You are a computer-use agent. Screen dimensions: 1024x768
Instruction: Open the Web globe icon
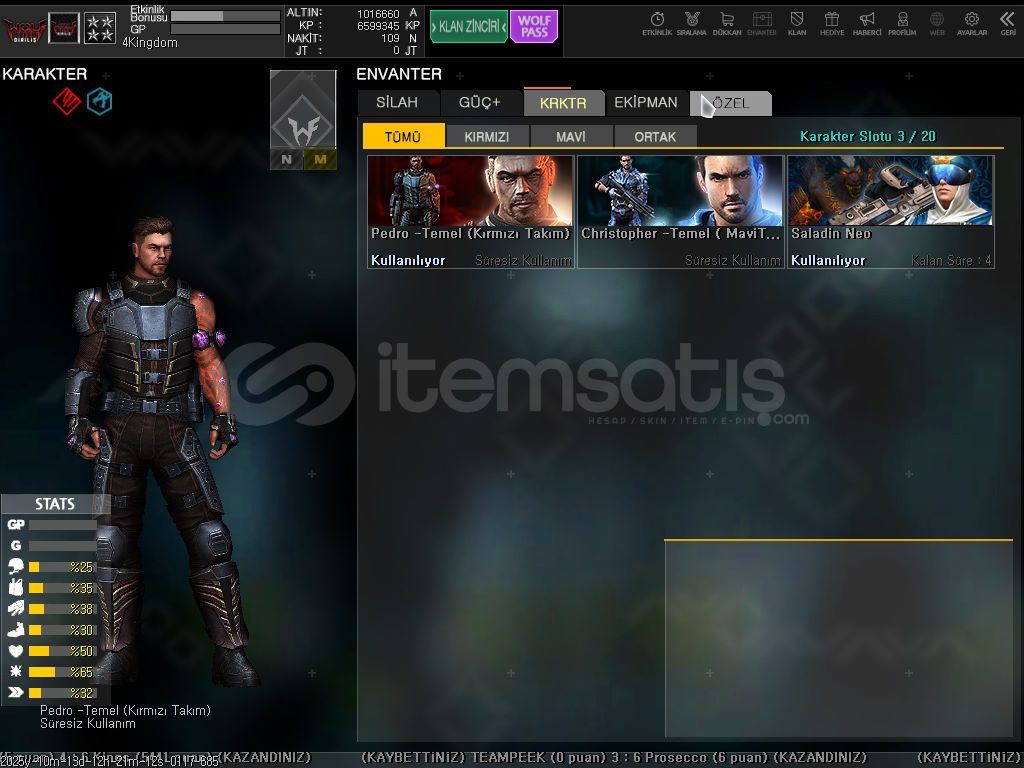click(x=937, y=24)
